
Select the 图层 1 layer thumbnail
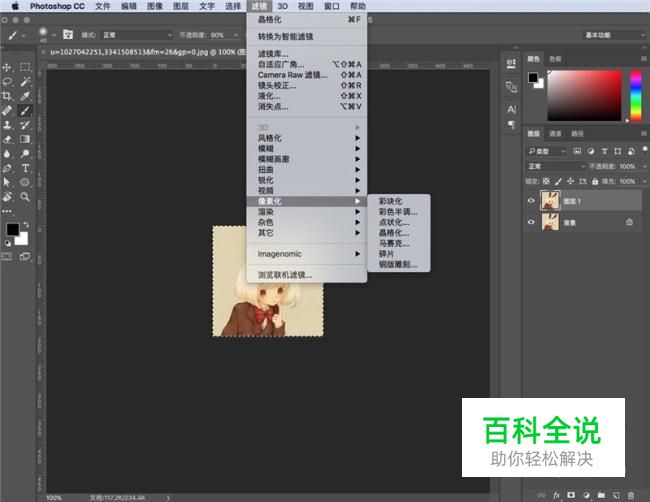[550, 201]
